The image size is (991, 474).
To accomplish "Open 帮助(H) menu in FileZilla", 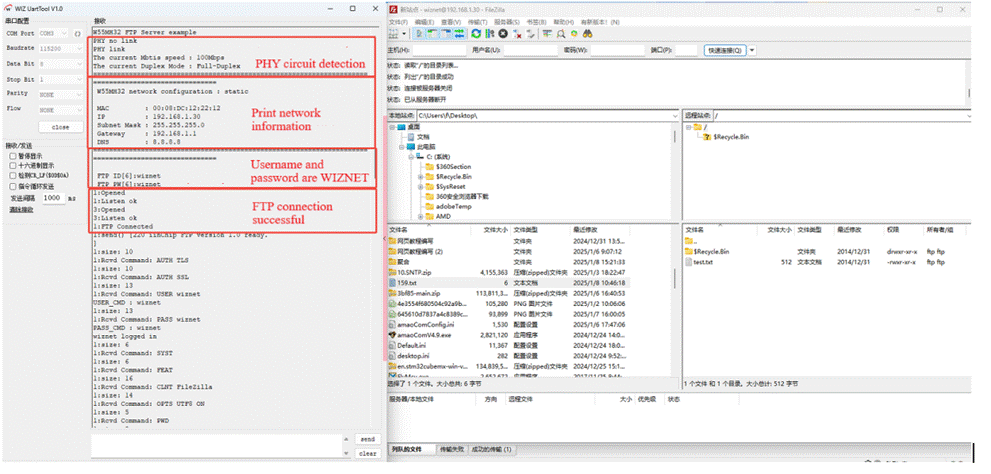I will point(563,21).
